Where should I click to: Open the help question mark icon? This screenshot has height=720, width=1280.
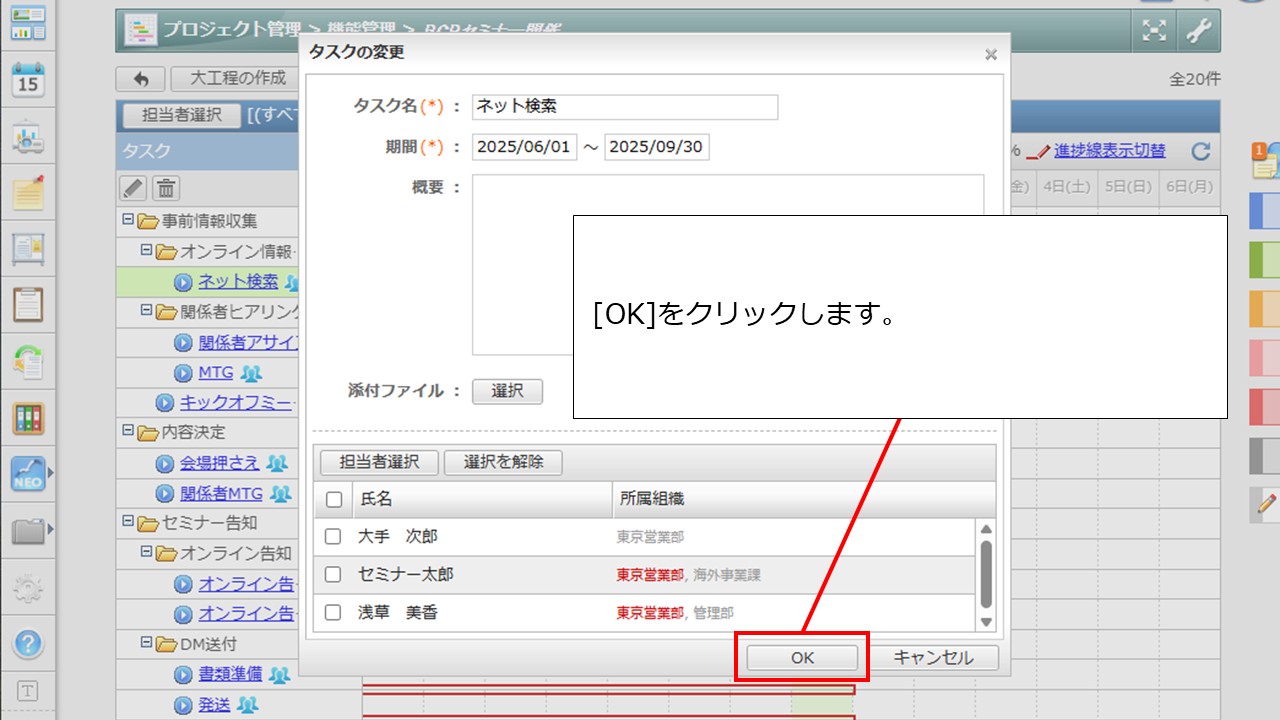tap(28, 643)
